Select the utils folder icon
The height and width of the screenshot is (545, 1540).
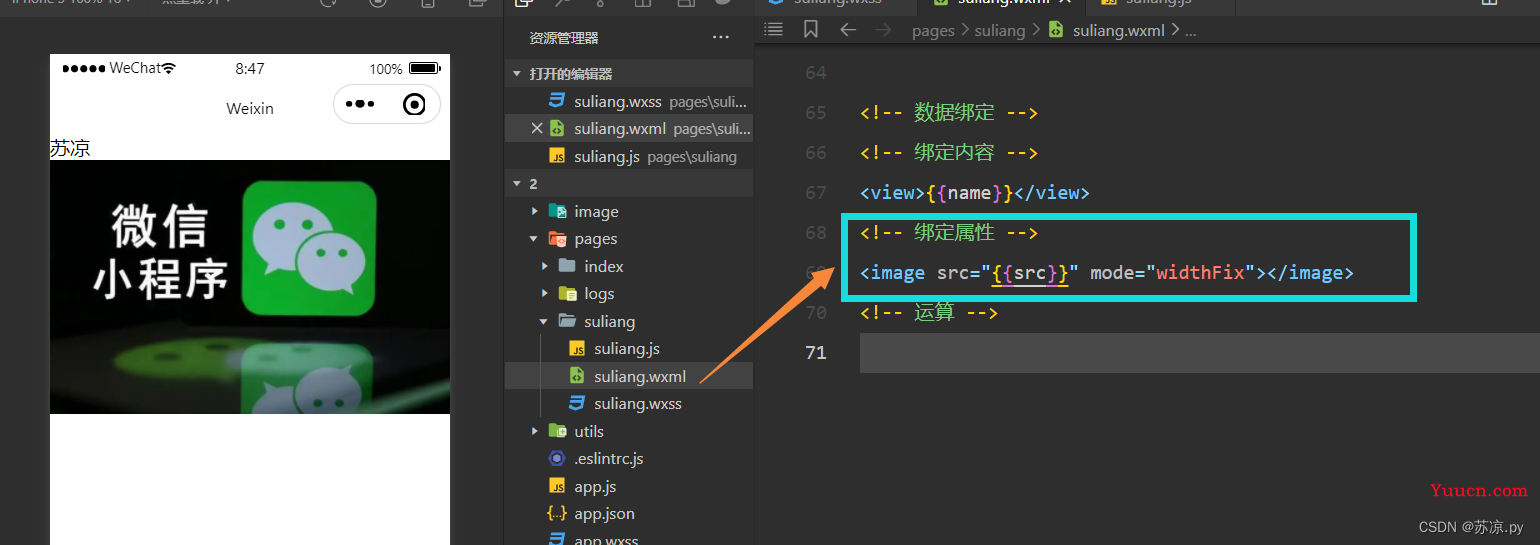click(x=558, y=431)
